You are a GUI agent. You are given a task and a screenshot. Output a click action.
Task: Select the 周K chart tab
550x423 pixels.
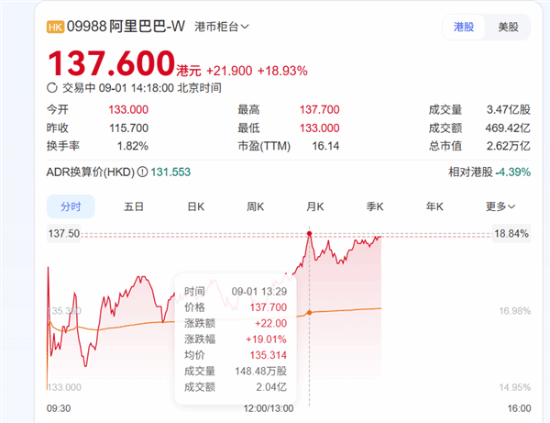255,207
